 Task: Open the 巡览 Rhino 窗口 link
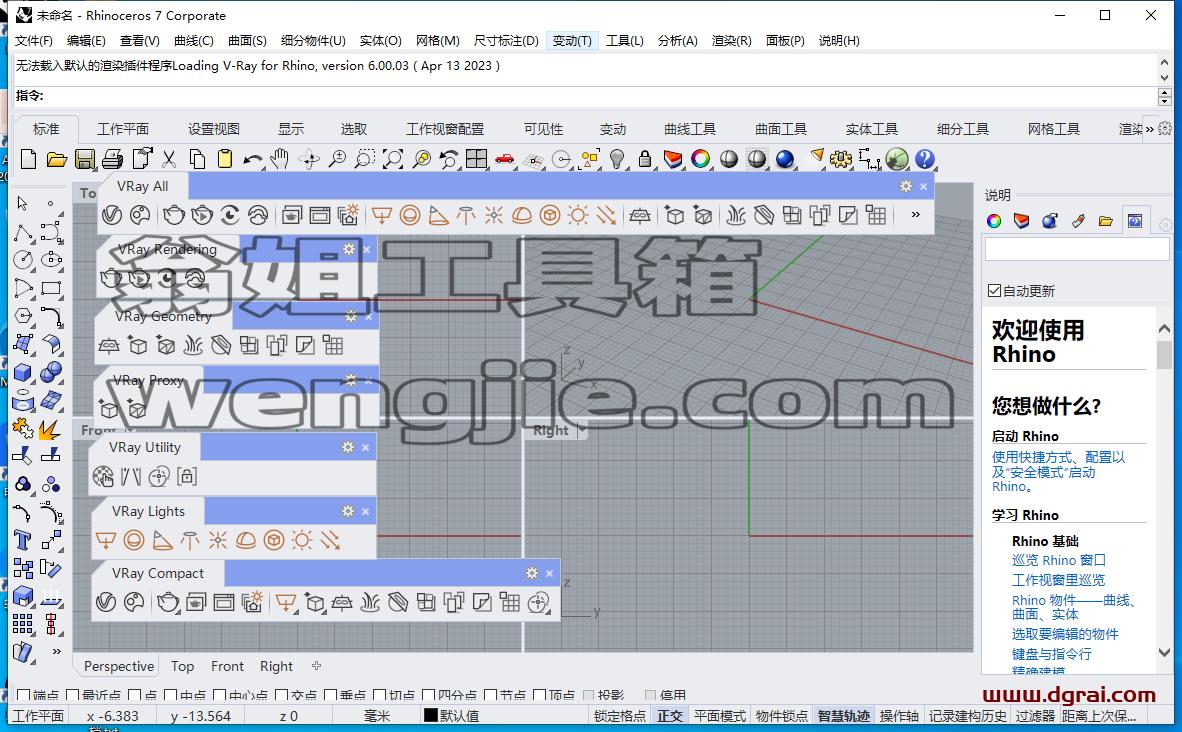pos(1058,560)
